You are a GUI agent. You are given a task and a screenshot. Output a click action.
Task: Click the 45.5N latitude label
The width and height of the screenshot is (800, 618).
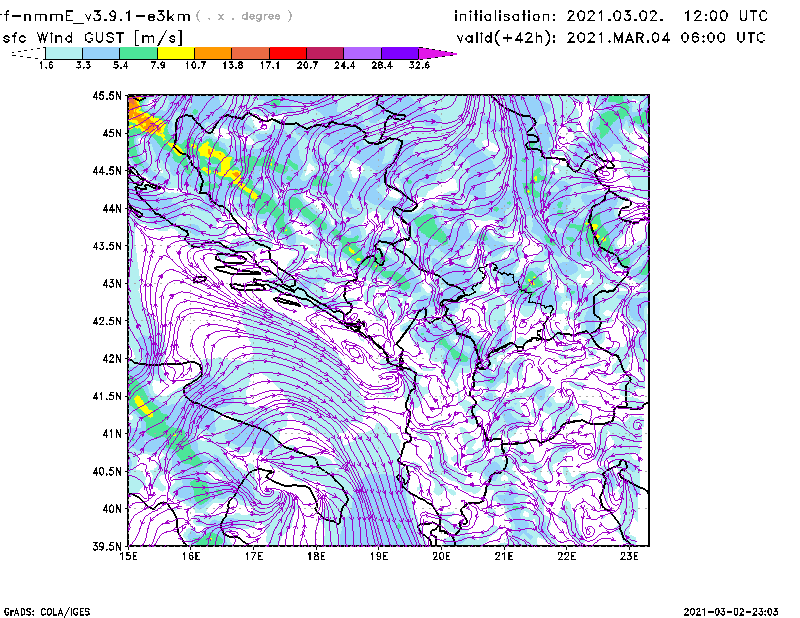[107, 95]
